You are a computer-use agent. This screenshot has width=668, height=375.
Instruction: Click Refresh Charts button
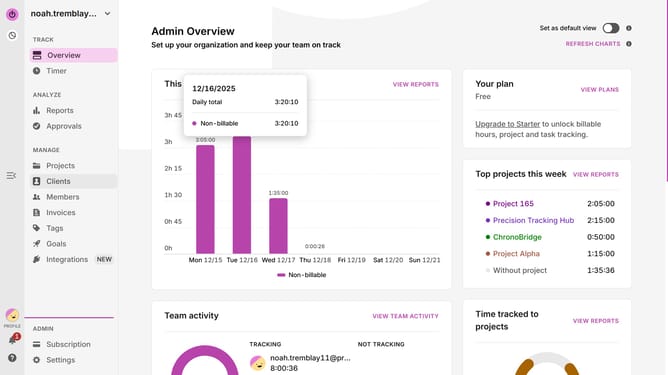tap(593, 44)
